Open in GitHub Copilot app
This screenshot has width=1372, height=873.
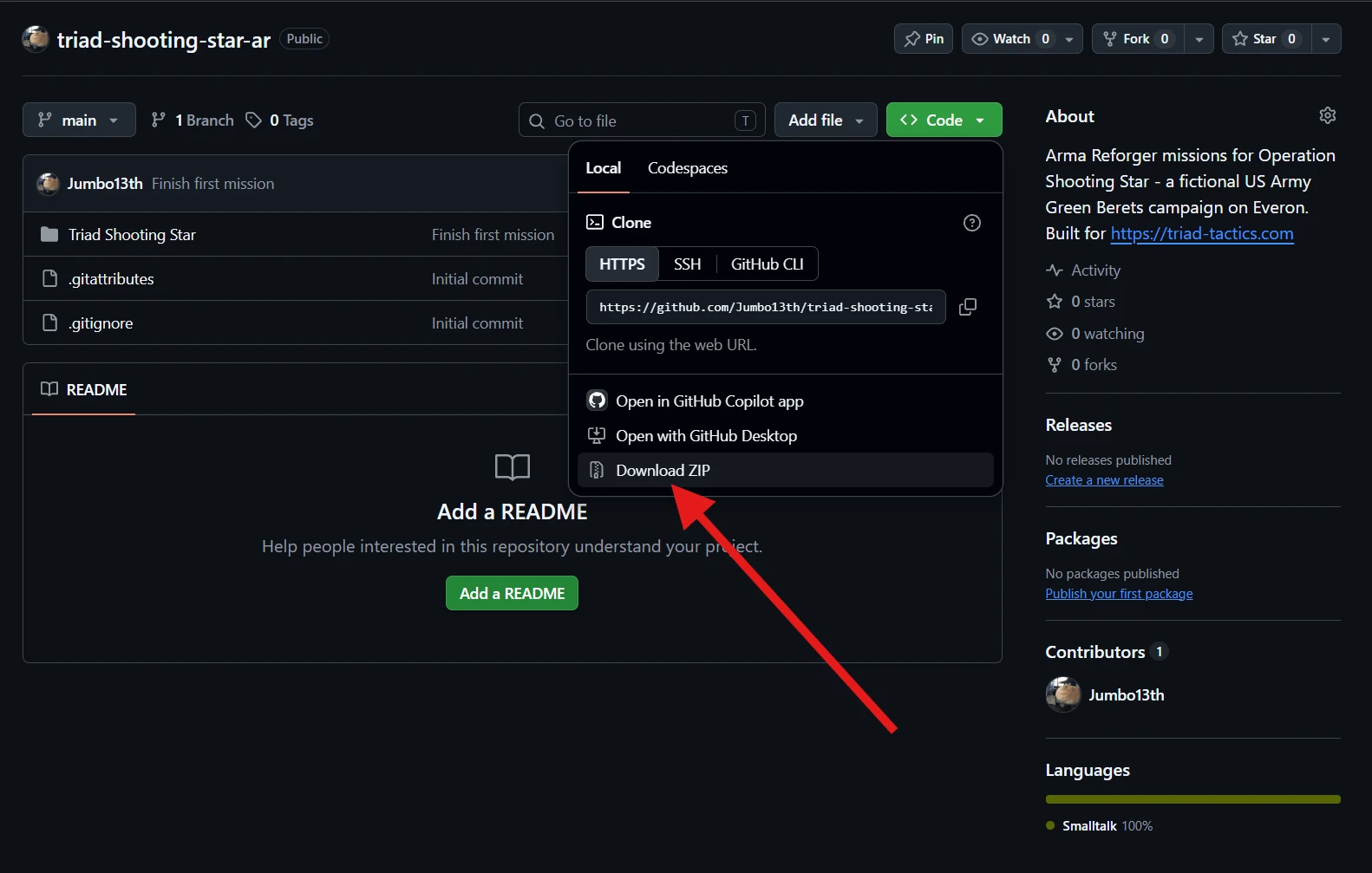coord(785,401)
